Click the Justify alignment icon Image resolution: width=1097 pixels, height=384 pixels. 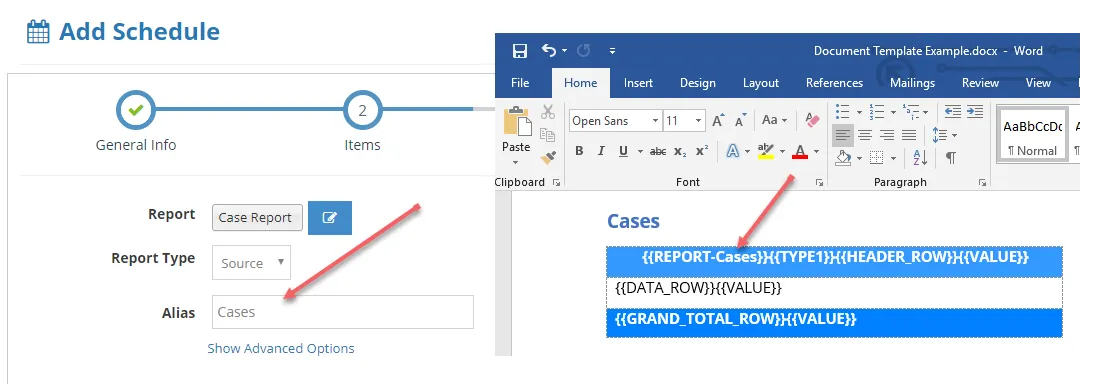(909, 135)
